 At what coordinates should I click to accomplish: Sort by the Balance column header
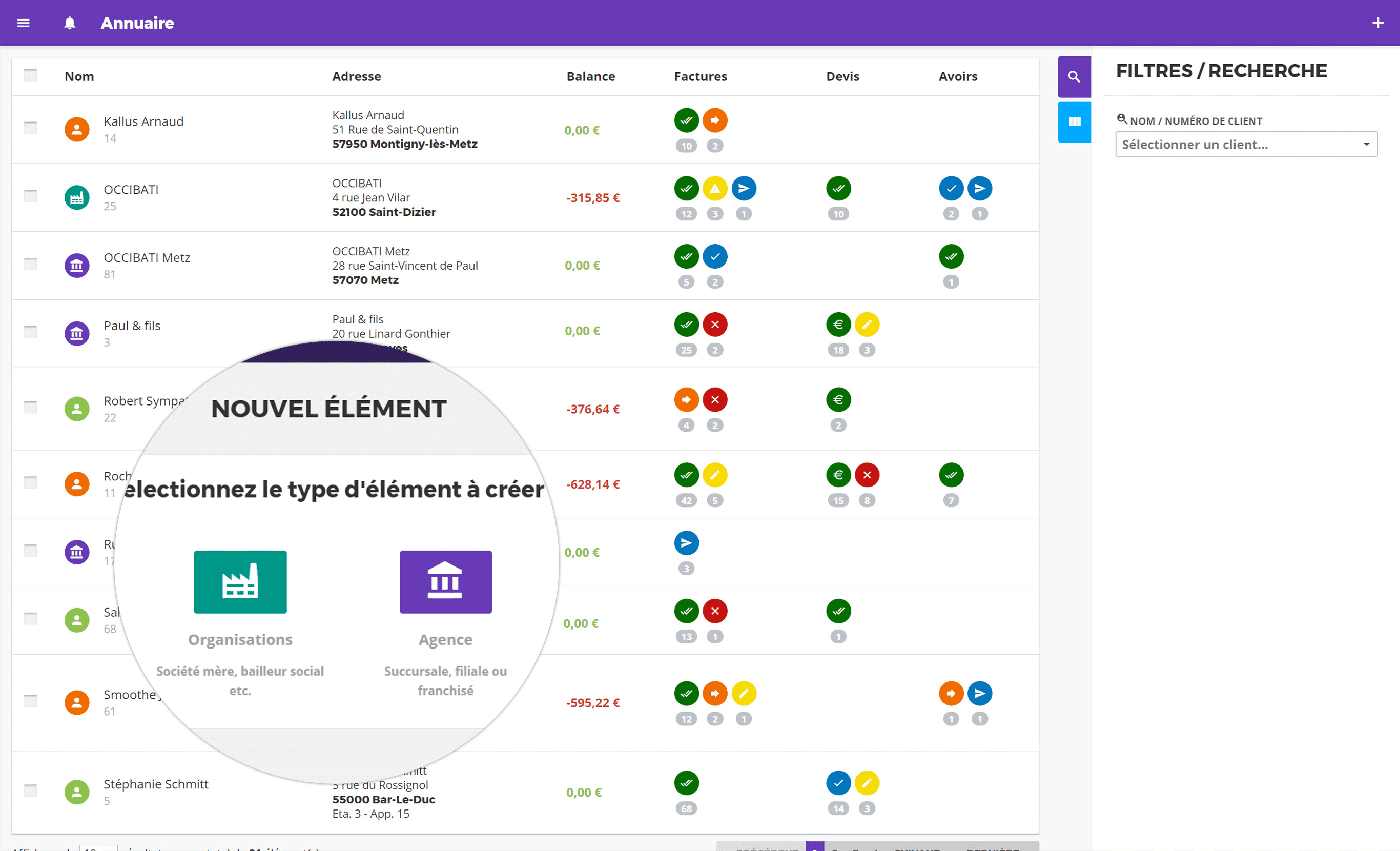click(x=590, y=76)
